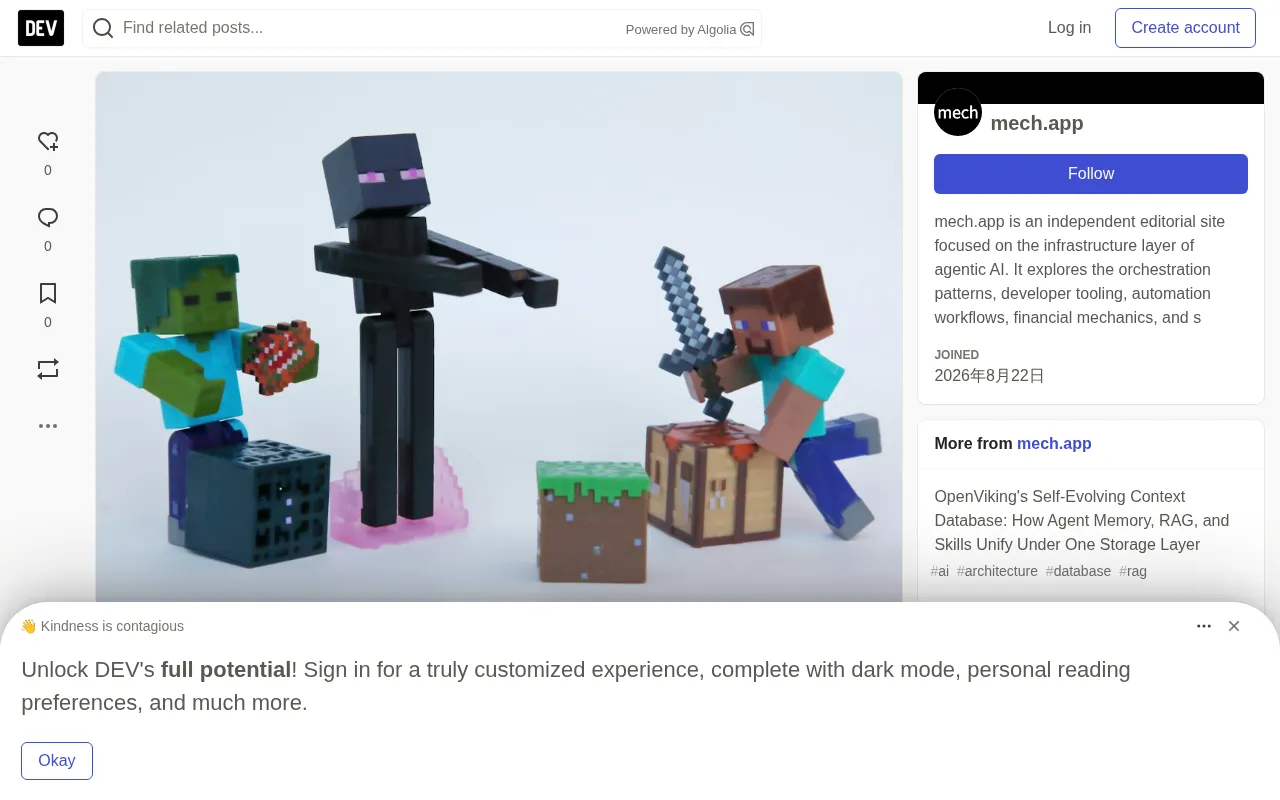
Task: Open the DEV home logo
Action: [41, 28]
